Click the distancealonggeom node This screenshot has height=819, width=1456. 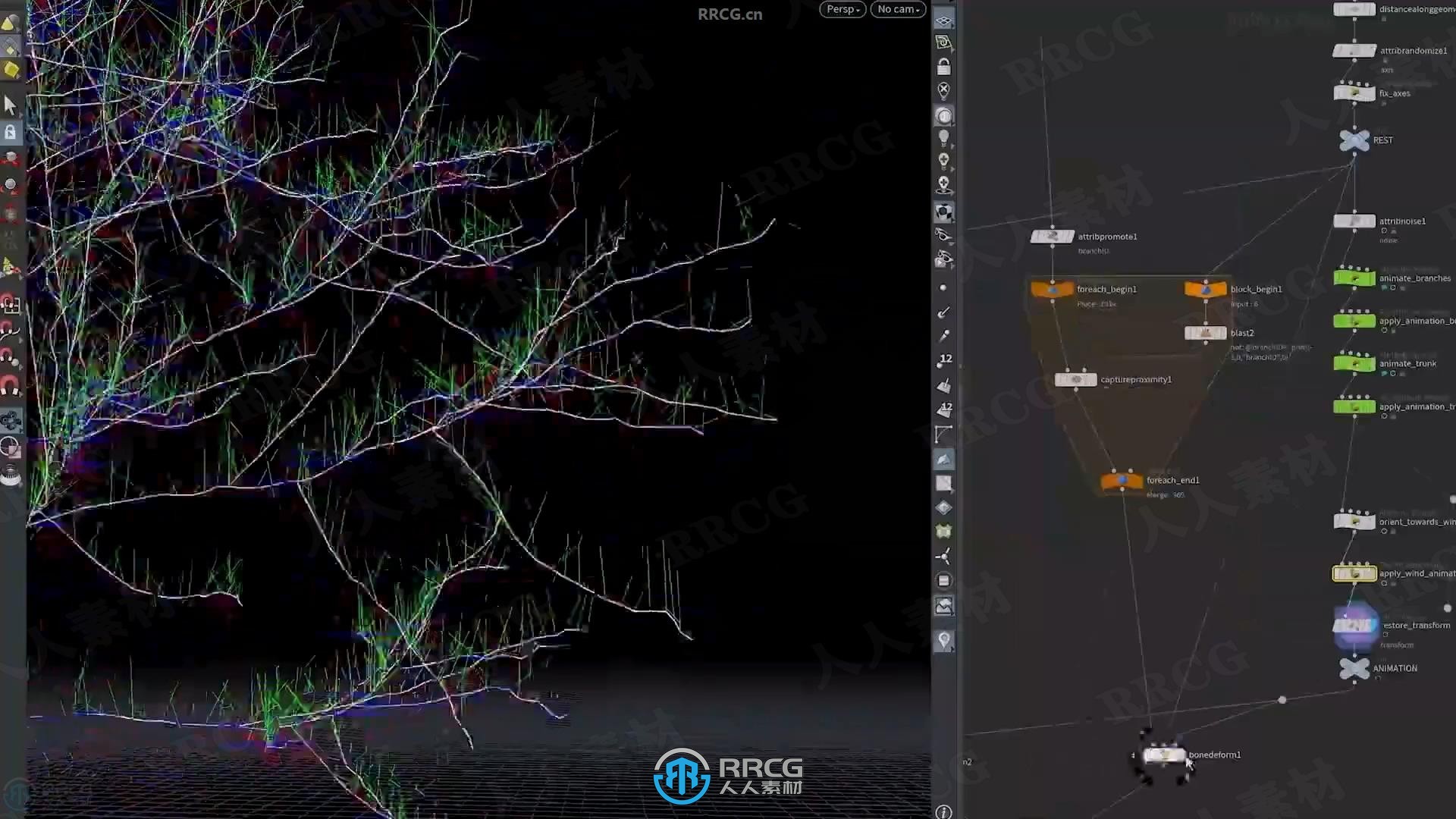tap(1354, 9)
